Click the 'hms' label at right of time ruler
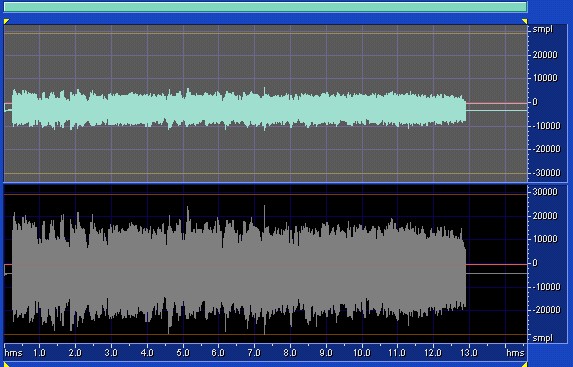This screenshot has width=573, height=367. tap(515, 353)
